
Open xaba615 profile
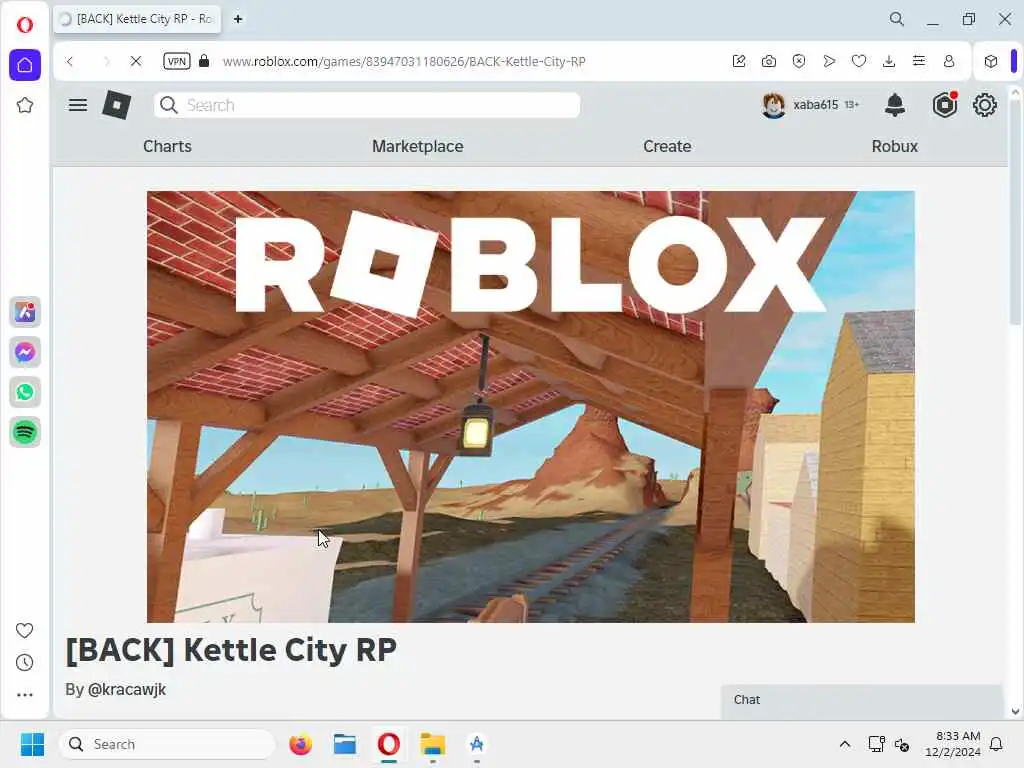click(x=810, y=104)
